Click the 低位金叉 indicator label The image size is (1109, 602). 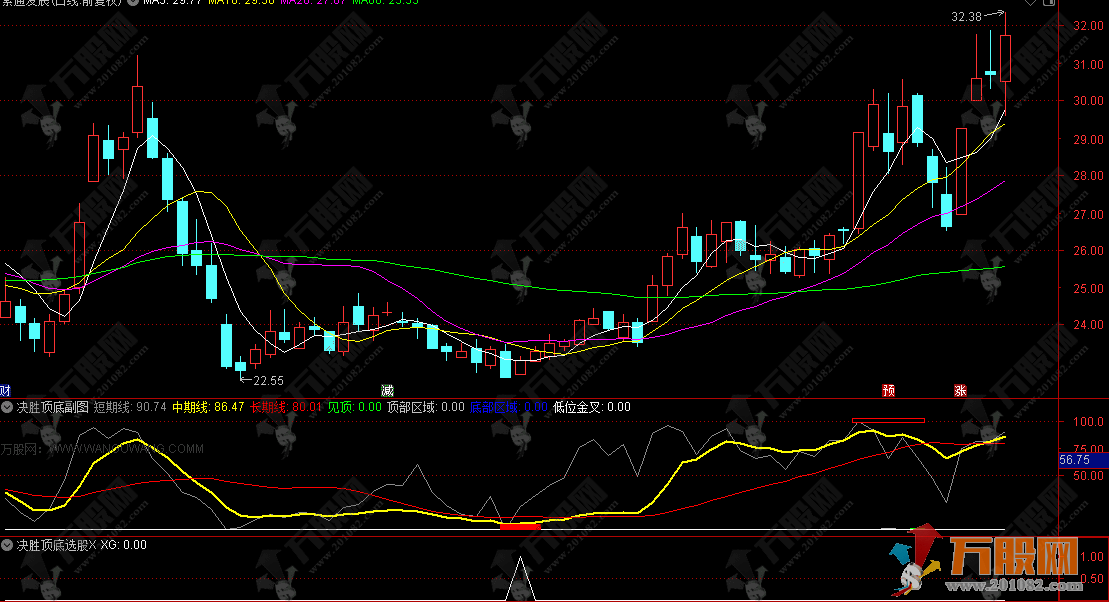click(594, 407)
